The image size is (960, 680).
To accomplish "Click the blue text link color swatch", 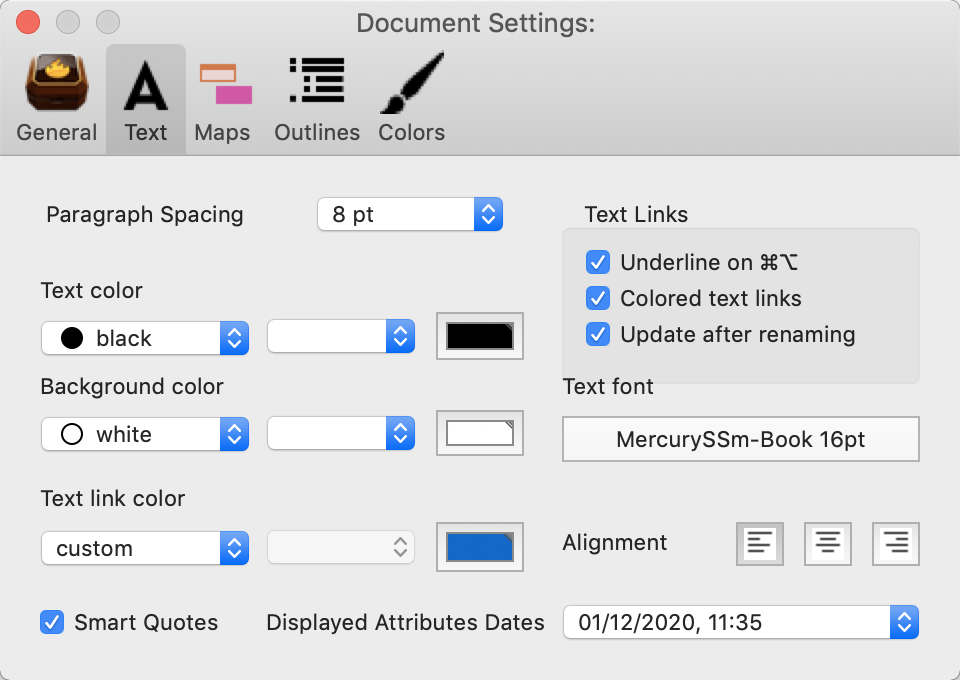I will click(x=479, y=547).
